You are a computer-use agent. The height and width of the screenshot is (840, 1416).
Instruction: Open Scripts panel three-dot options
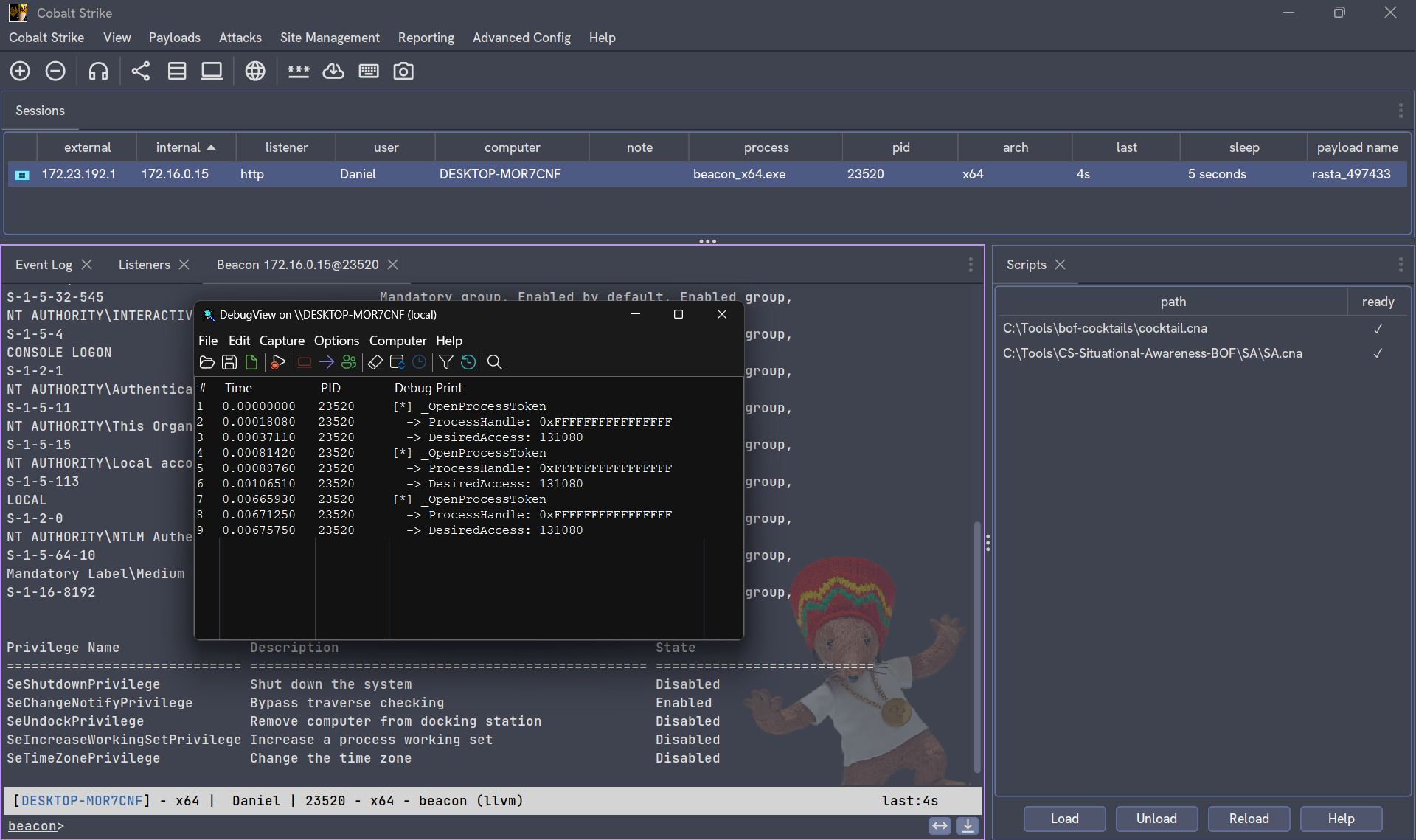tap(1401, 265)
